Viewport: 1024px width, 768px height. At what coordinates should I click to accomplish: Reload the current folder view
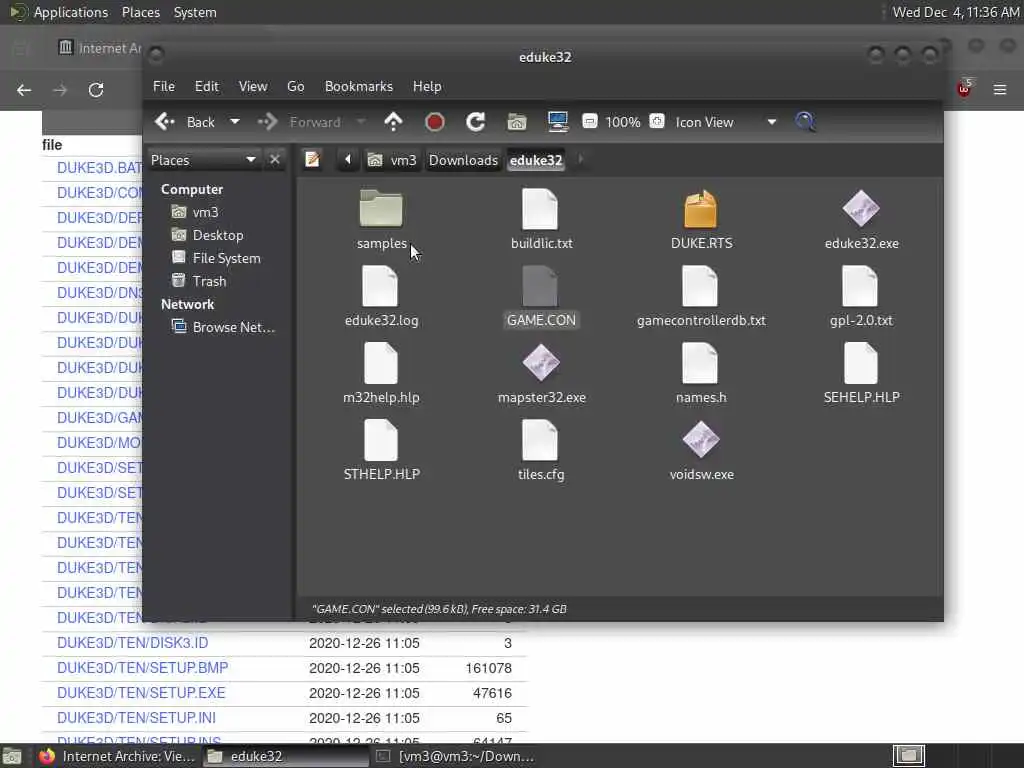pyautogui.click(x=475, y=122)
